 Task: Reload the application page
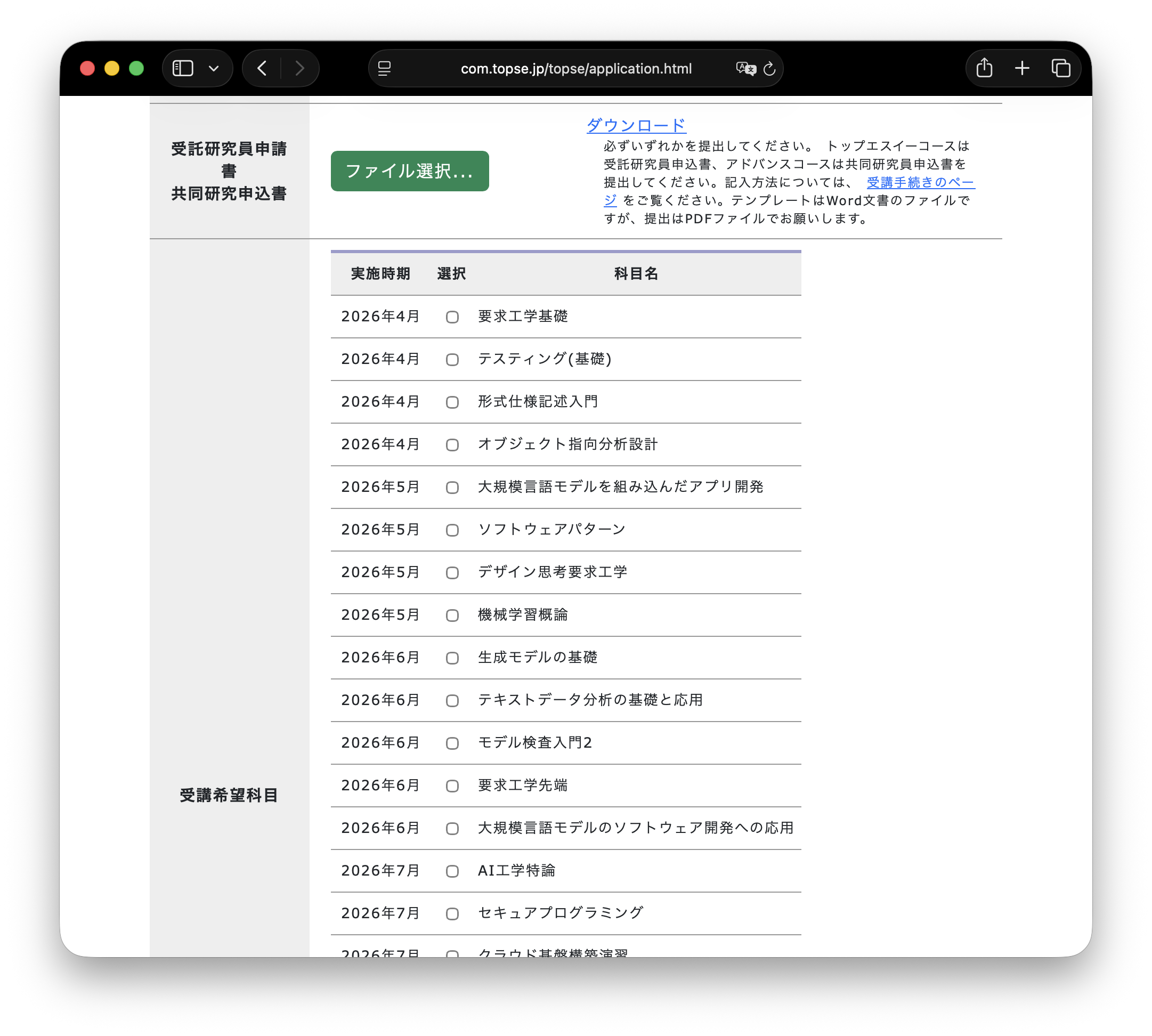768,68
